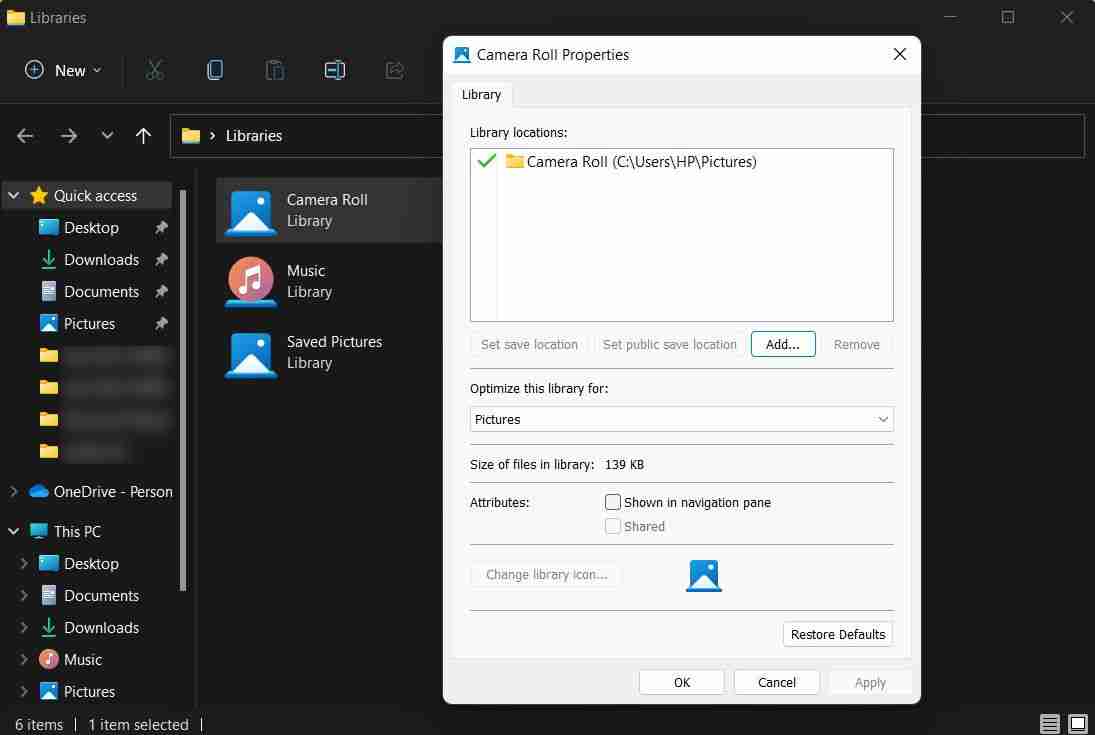The height and width of the screenshot is (735, 1095).
Task: Enable Shown in navigation pane
Action: 613,502
